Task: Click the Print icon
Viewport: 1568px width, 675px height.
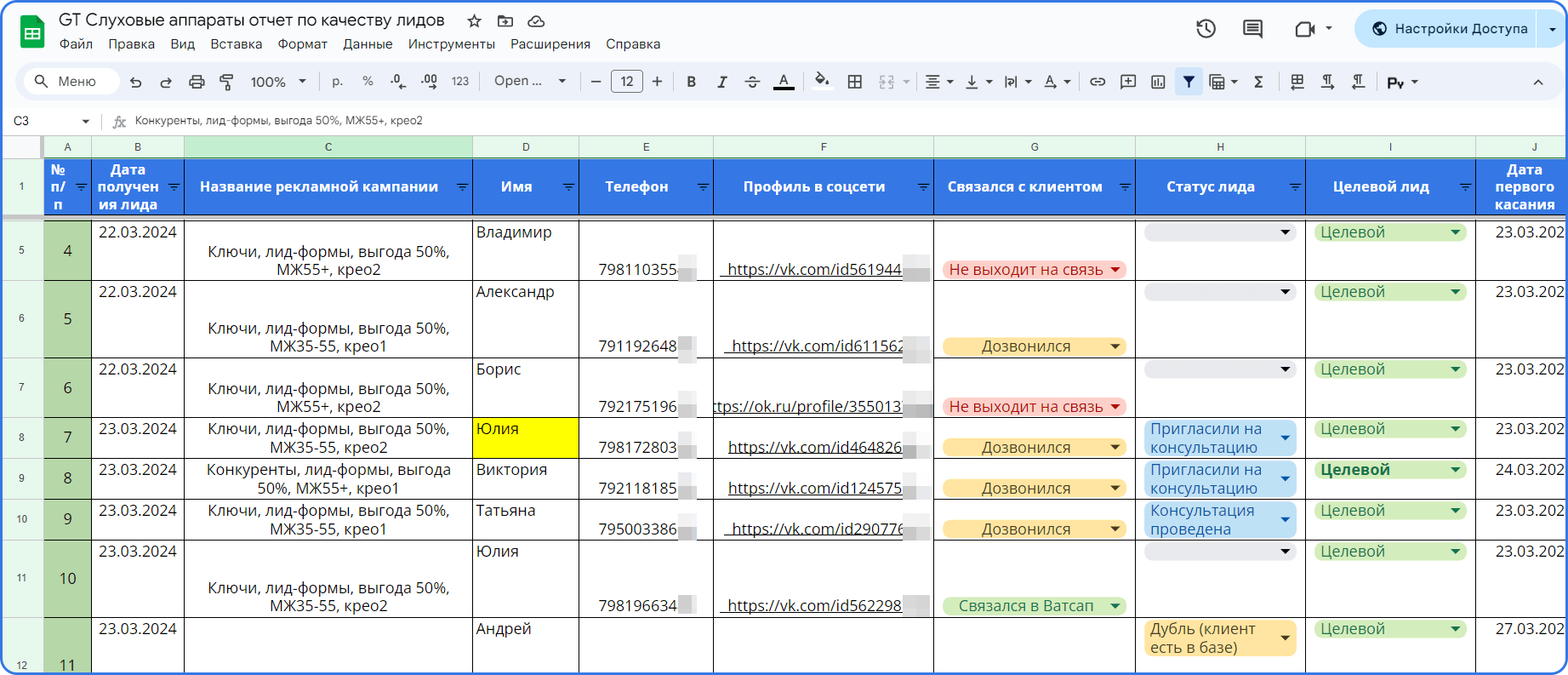Action: tap(197, 82)
